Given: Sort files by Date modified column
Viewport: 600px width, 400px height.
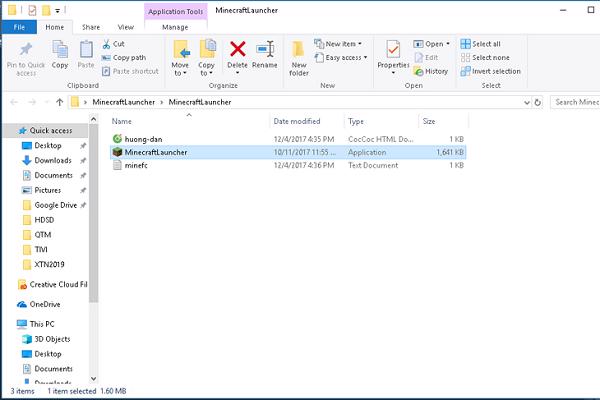Looking at the screenshot, I should pyautogui.click(x=296, y=121).
